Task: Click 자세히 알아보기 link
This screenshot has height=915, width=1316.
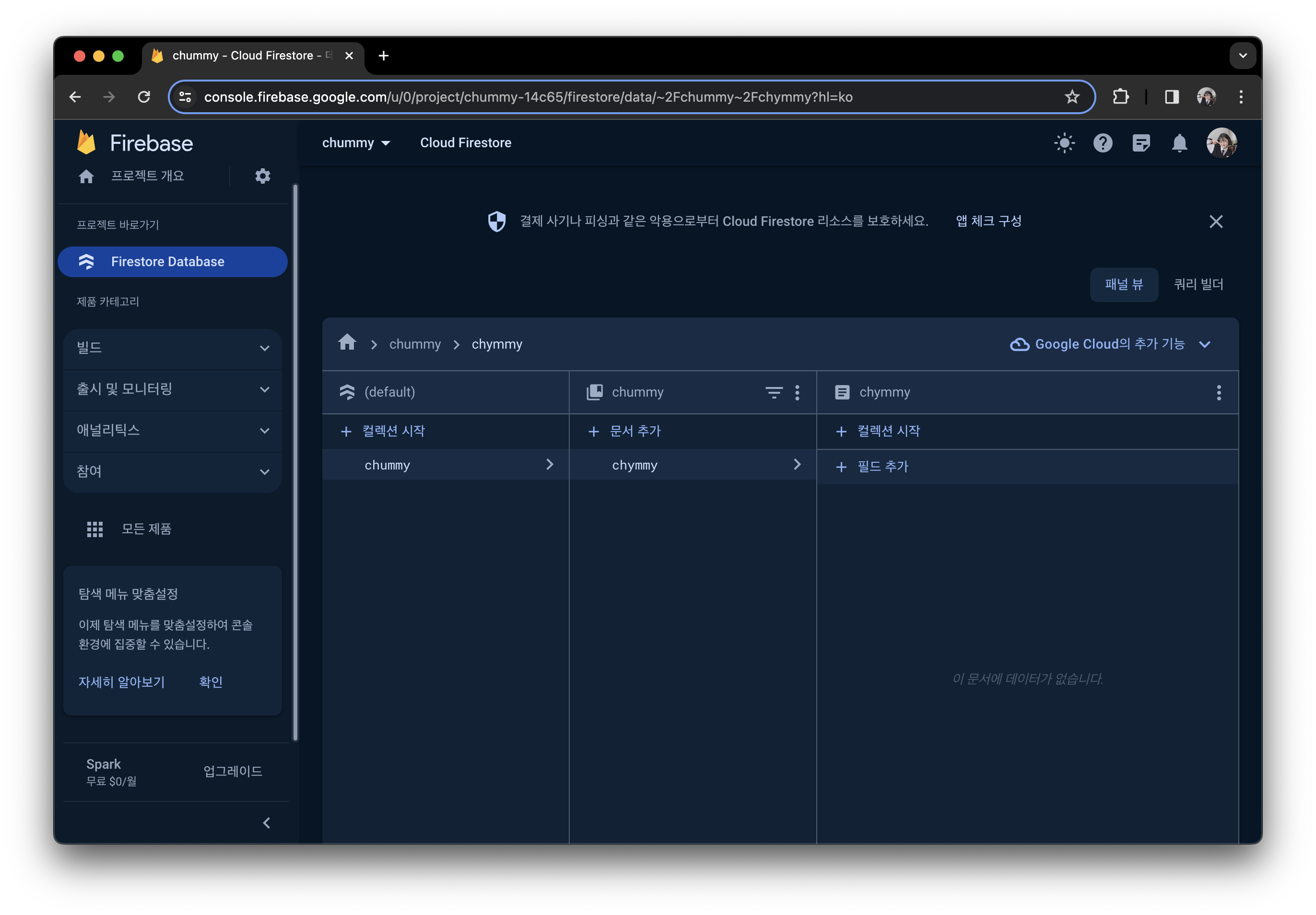Action: 121,682
